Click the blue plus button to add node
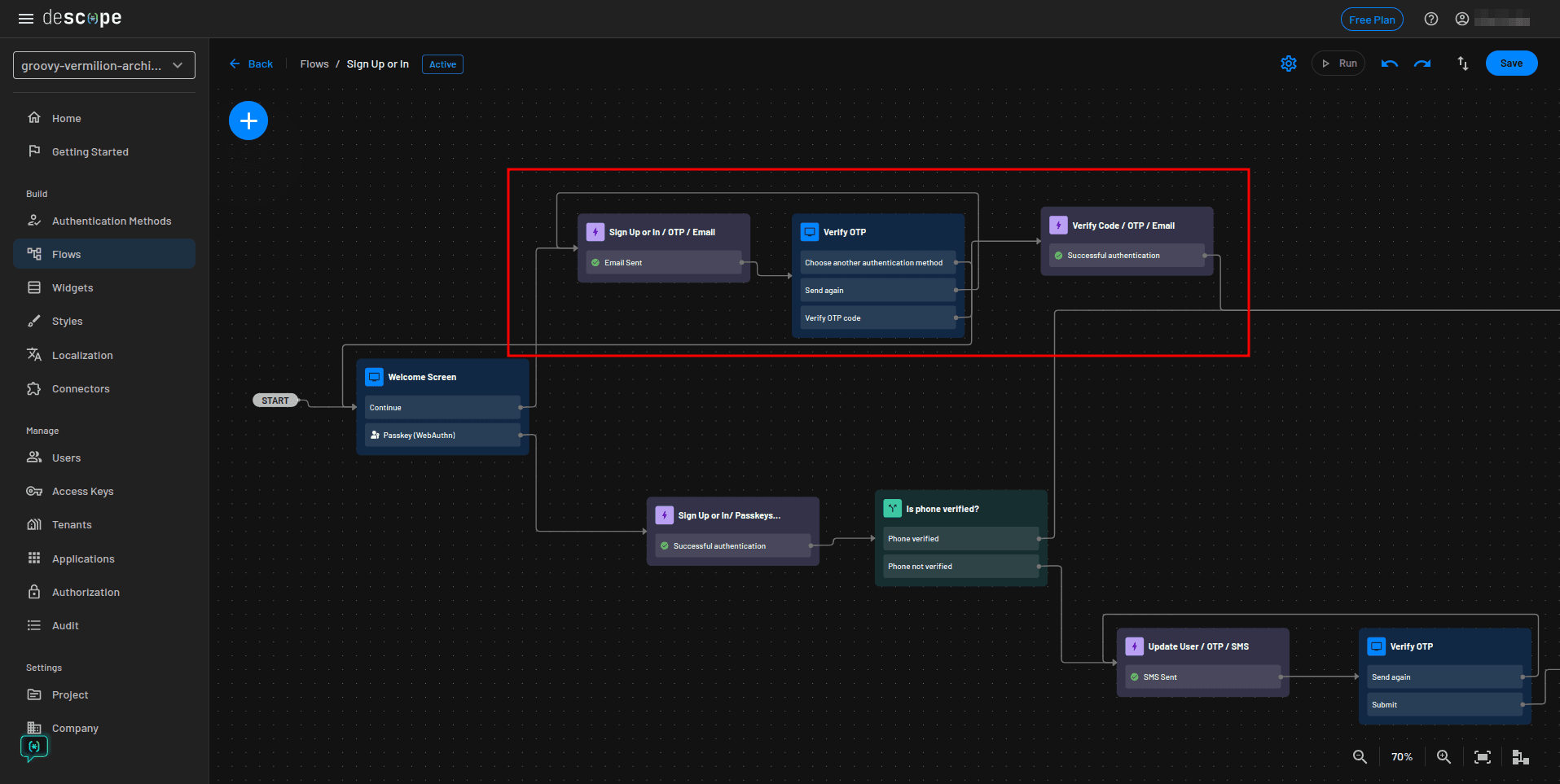Image resolution: width=1560 pixels, height=784 pixels. (x=248, y=120)
